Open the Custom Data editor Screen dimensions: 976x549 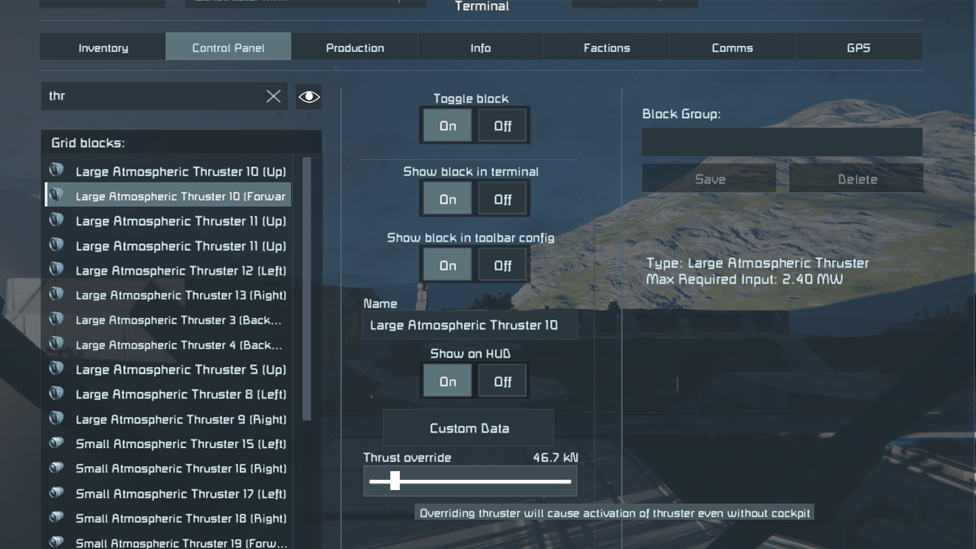coord(469,428)
